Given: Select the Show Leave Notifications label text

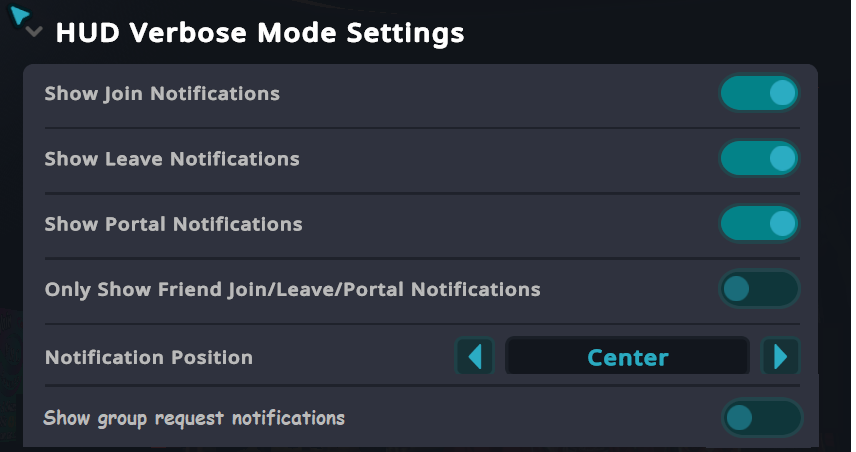Looking at the screenshot, I should tap(172, 159).
